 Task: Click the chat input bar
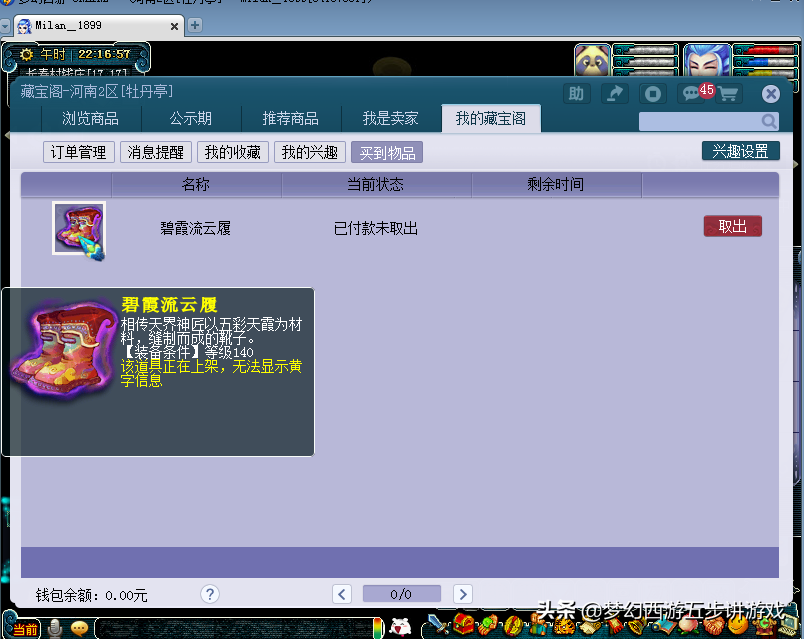coord(236,629)
